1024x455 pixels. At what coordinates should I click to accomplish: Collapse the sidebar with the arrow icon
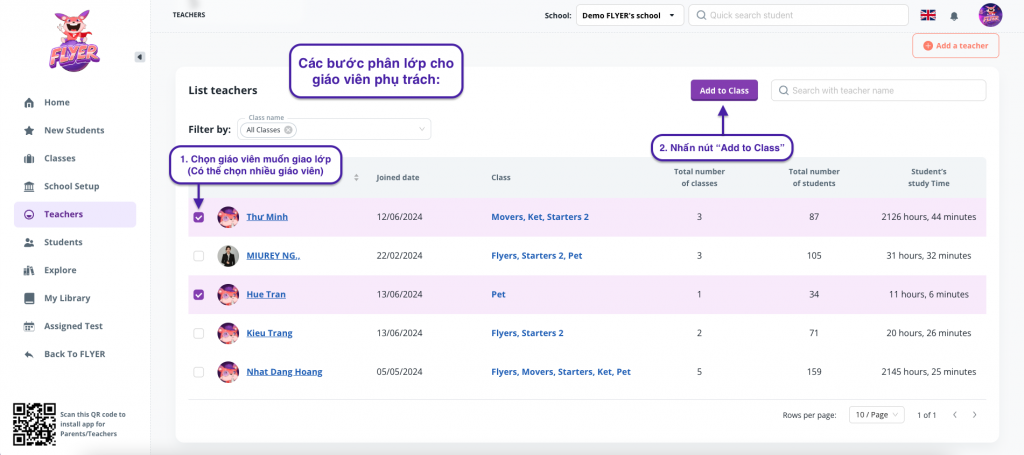(139, 57)
